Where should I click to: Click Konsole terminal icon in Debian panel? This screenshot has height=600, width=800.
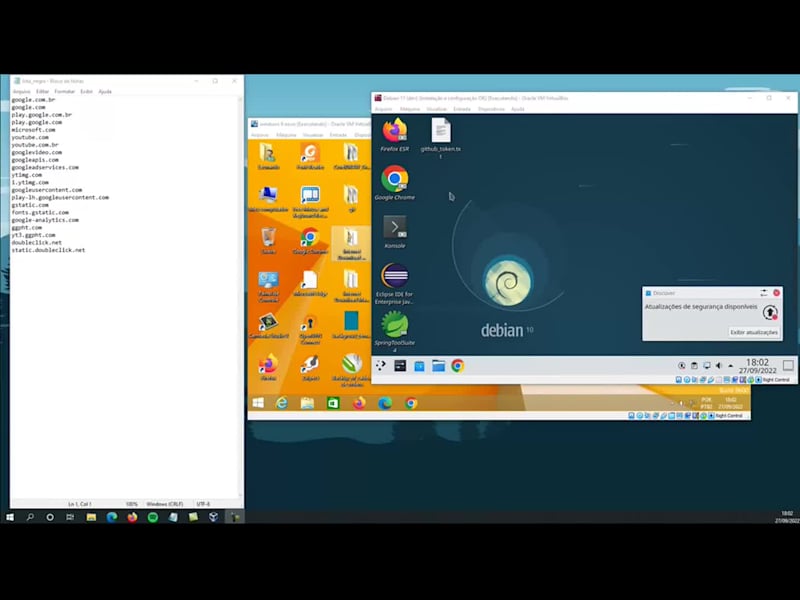pos(400,365)
